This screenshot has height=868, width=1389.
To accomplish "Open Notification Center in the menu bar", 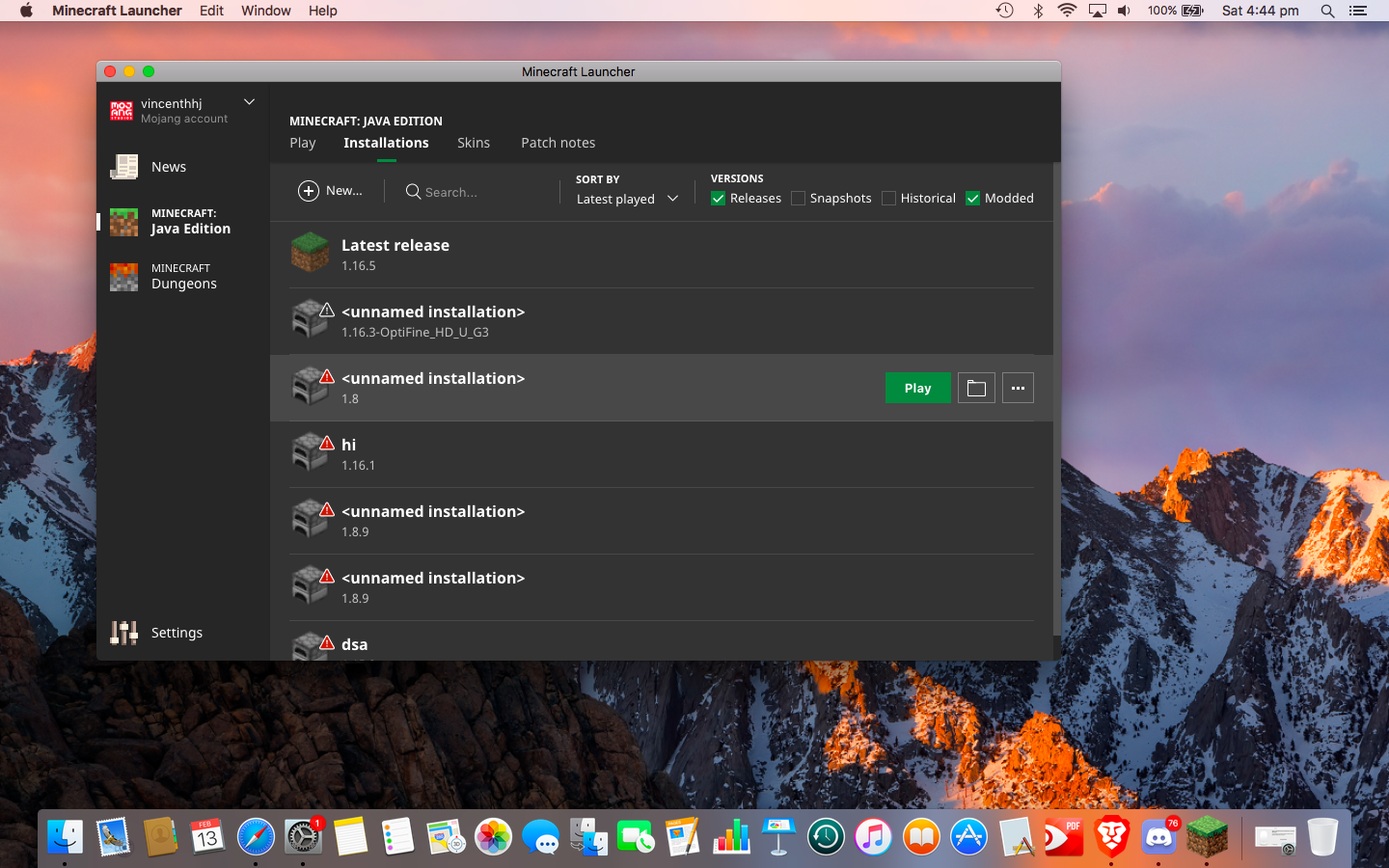I will [x=1358, y=11].
